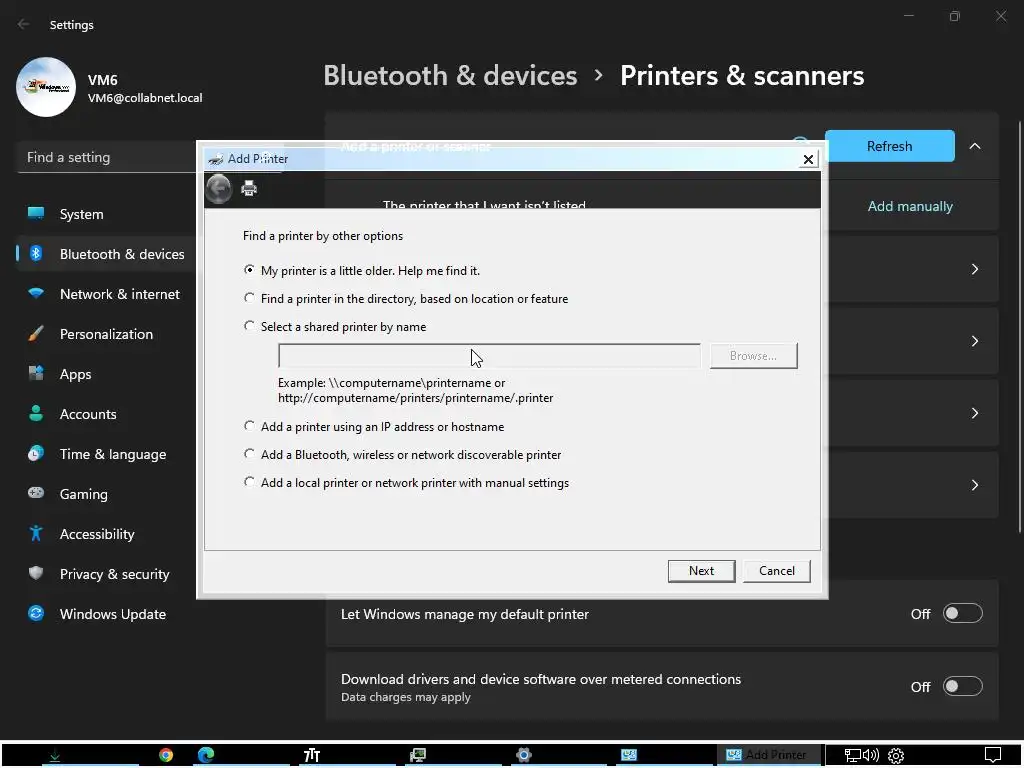The width and height of the screenshot is (1024, 768).
Task: Go back using the dialog's back arrow
Action: pos(219,189)
